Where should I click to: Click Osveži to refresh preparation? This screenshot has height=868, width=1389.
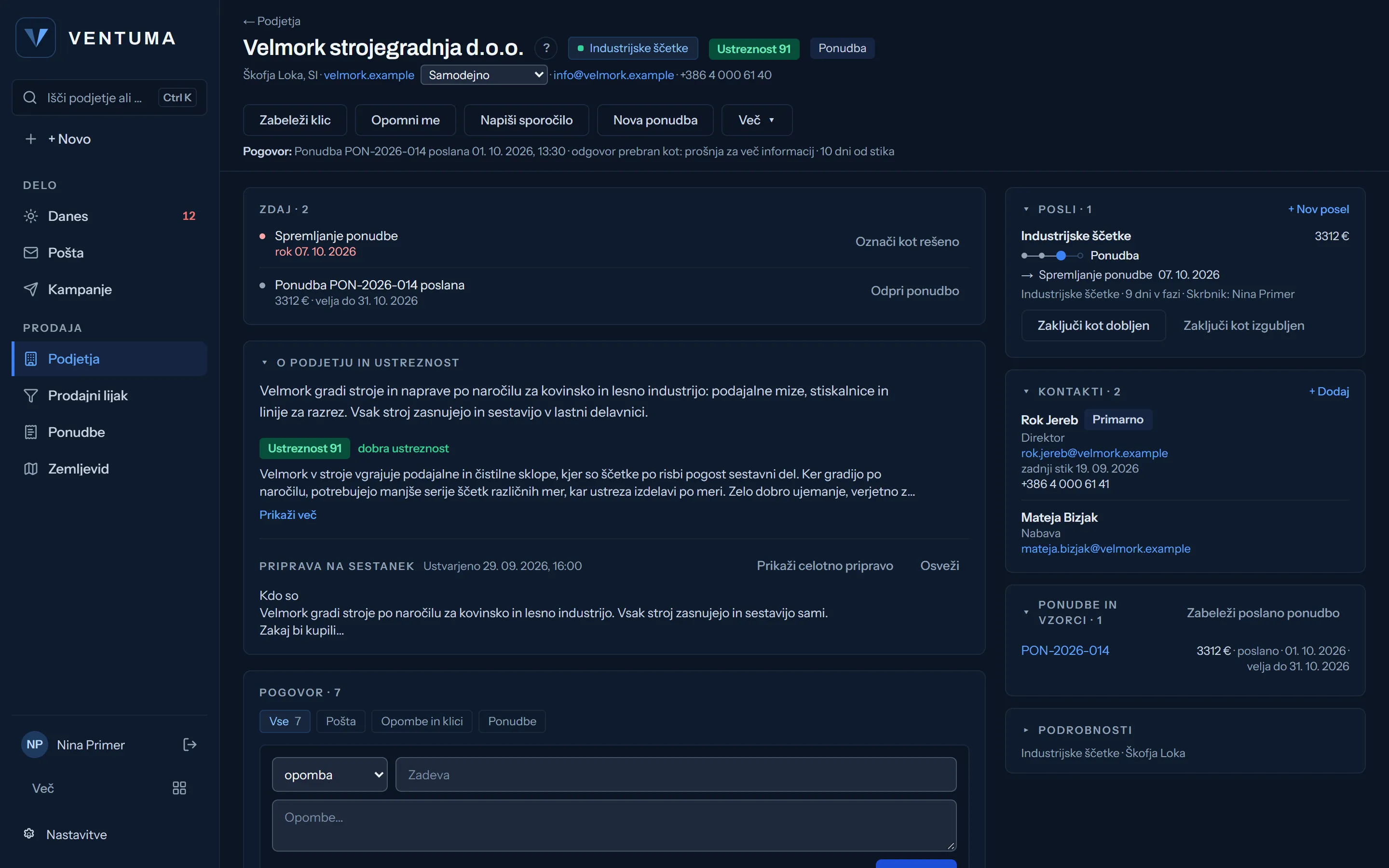pyautogui.click(x=940, y=566)
